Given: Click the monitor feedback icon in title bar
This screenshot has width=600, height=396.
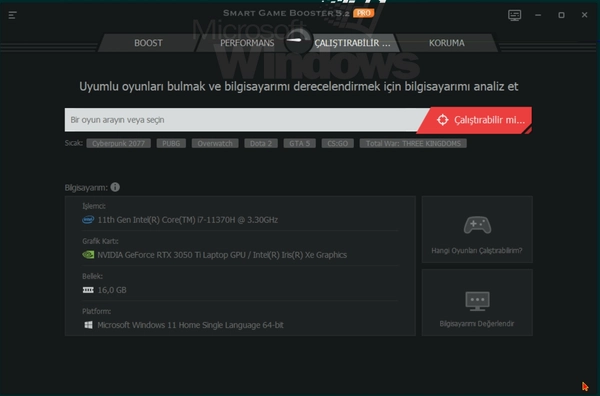Looking at the screenshot, I should click(514, 15).
